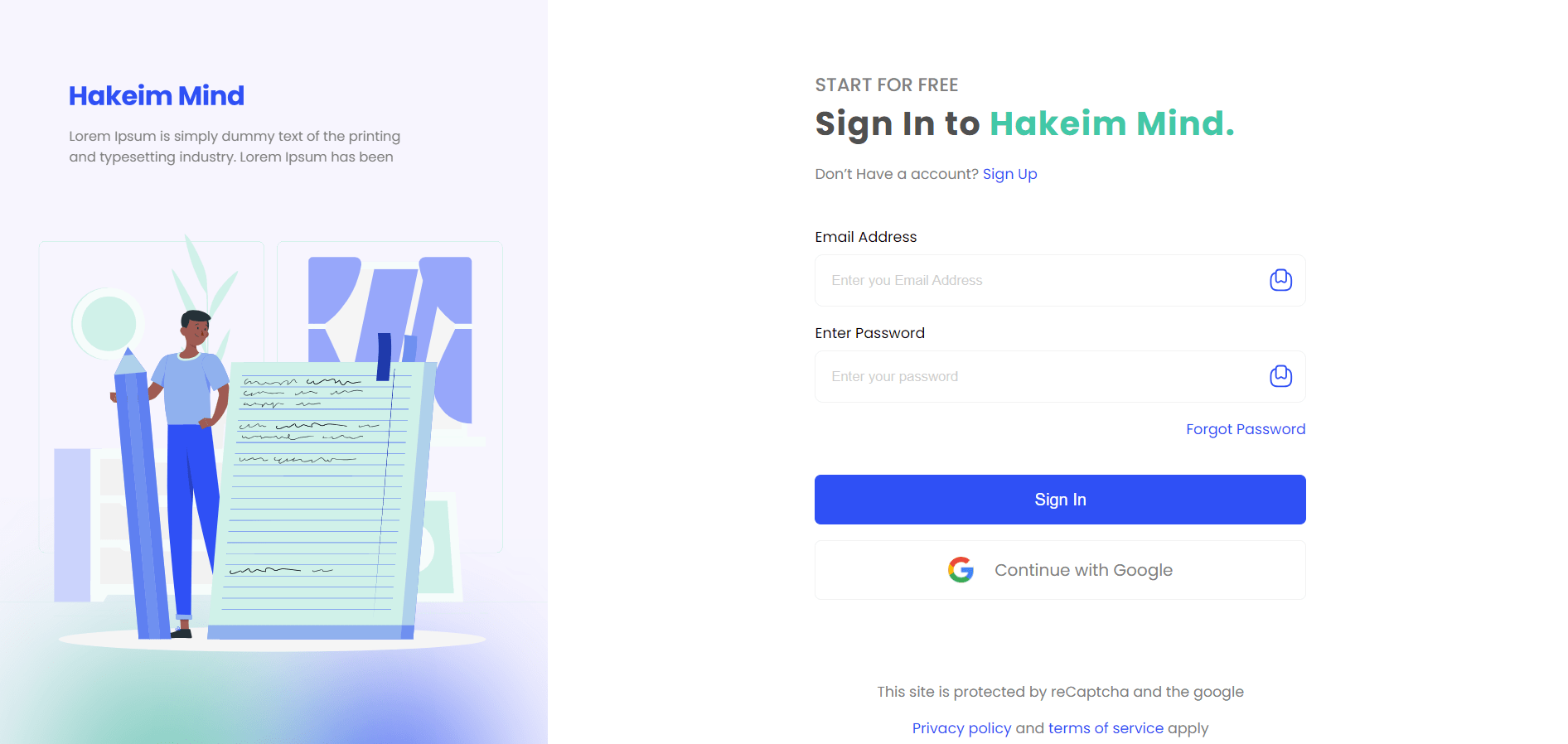Choose Continue with Google
Viewport: 1568px width, 744px height.
(x=1060, y=570)
